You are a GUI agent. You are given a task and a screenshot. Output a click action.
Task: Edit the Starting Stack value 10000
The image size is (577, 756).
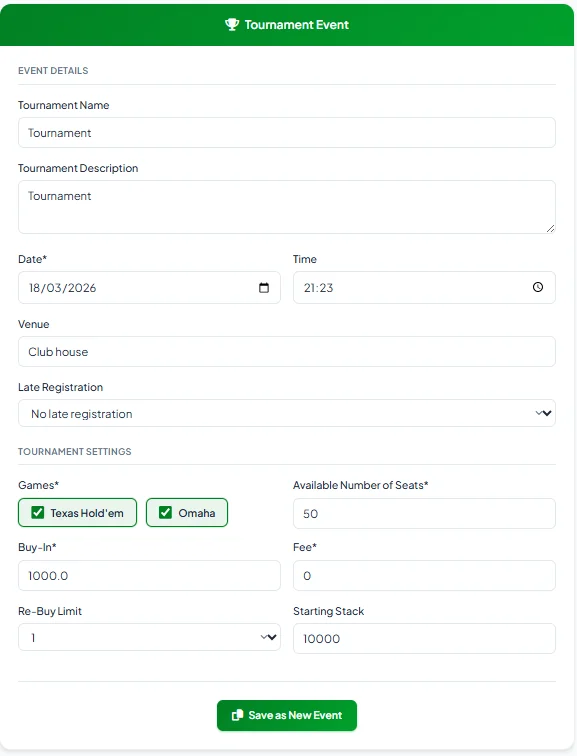pyautogui.click(x=424, y=639)
